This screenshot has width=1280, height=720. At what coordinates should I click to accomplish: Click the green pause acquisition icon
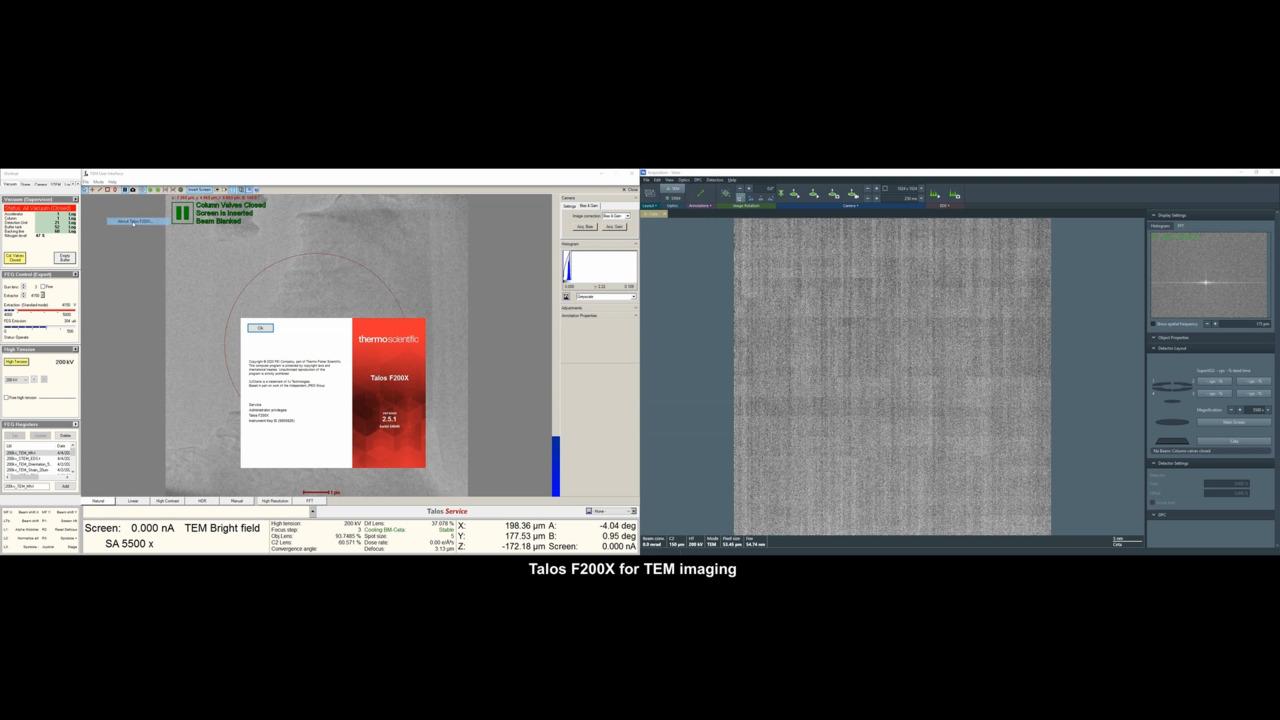(182, 213)
